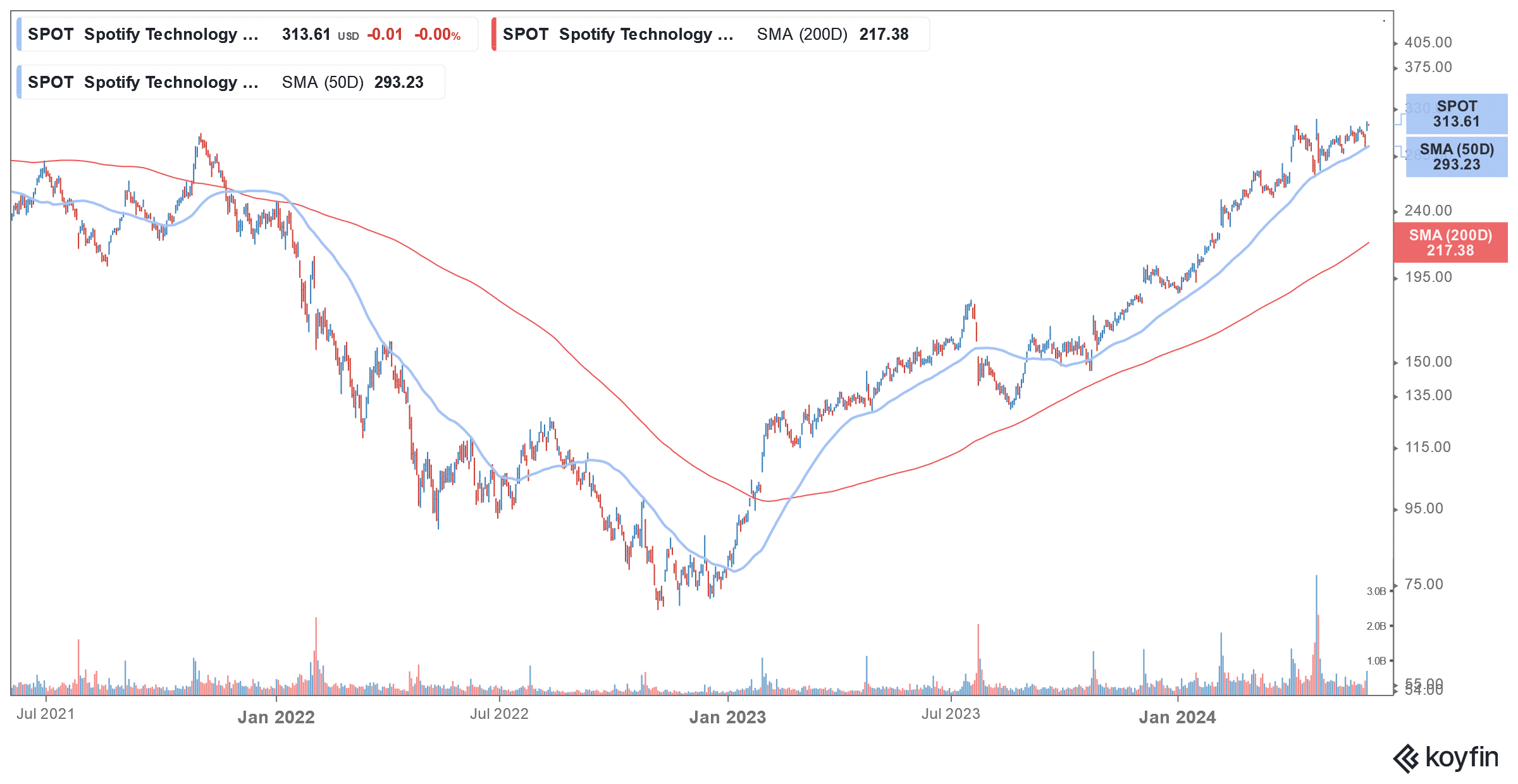
Task: Click the 2.0B volume axis label
Action: (1376, 626)
